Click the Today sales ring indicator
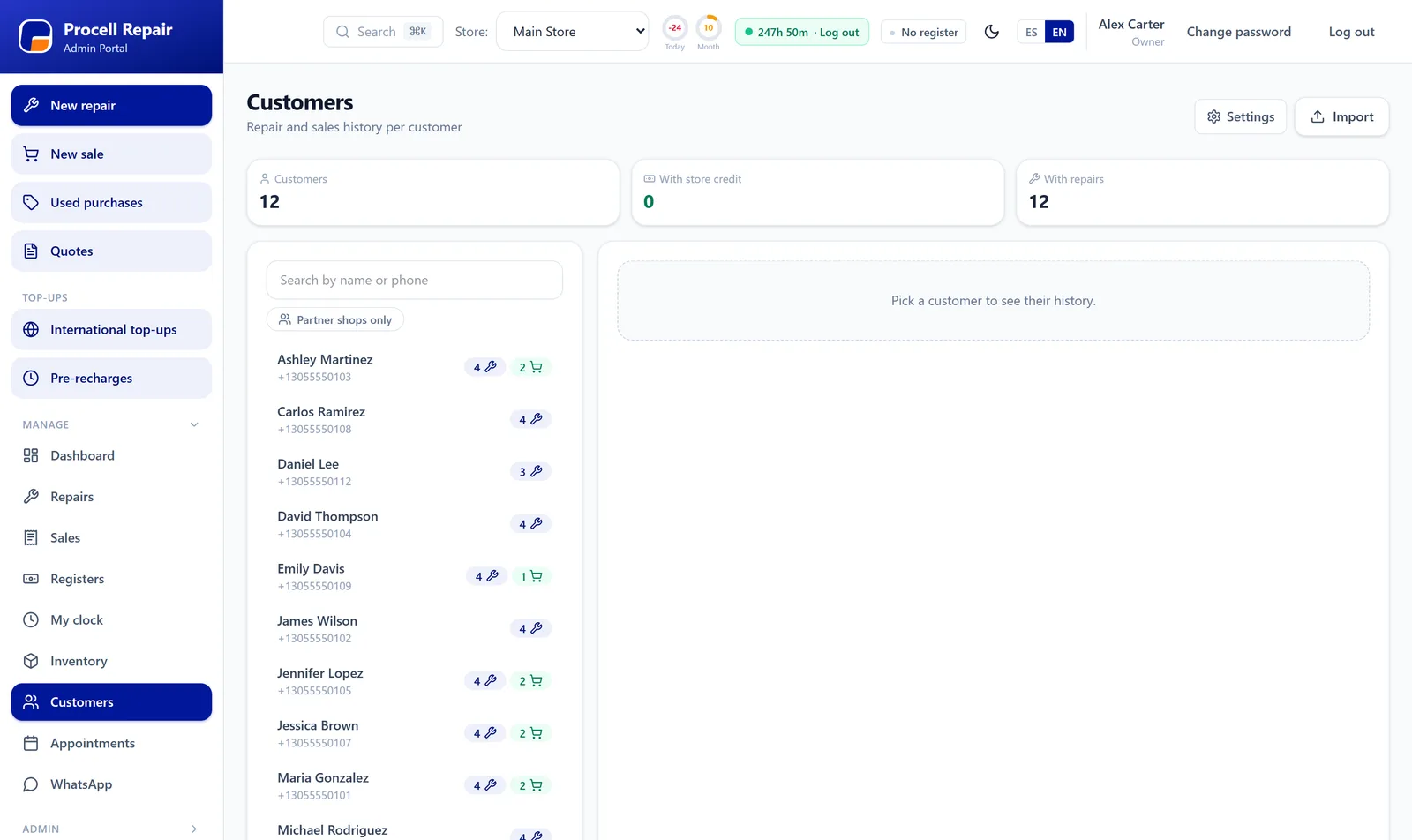Image resolution: width=1412 pixels, height=840 pixels. pyautogui.click(x=675, y=27)
